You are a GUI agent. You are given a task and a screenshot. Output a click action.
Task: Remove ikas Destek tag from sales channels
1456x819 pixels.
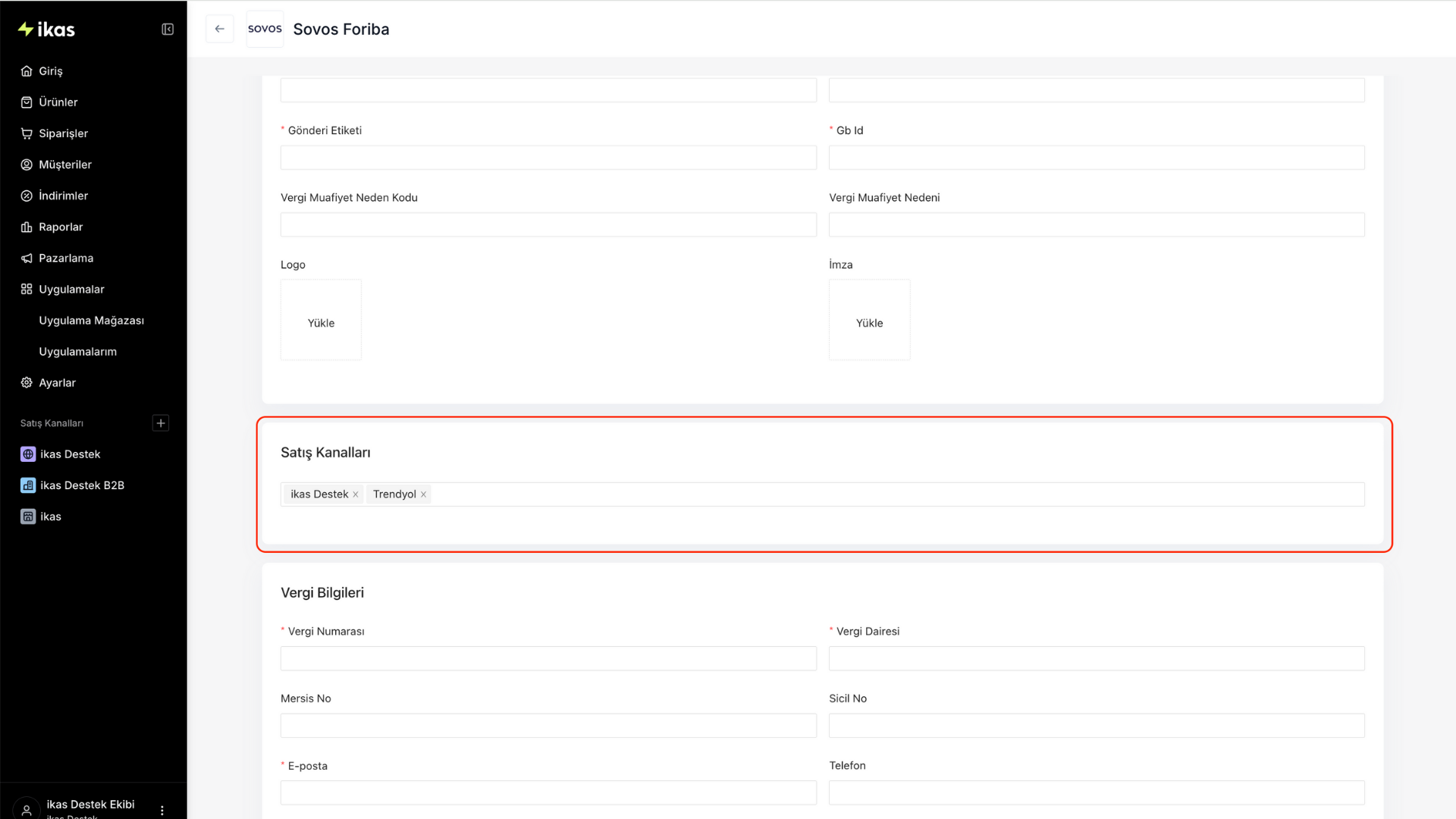coord(355,494)
